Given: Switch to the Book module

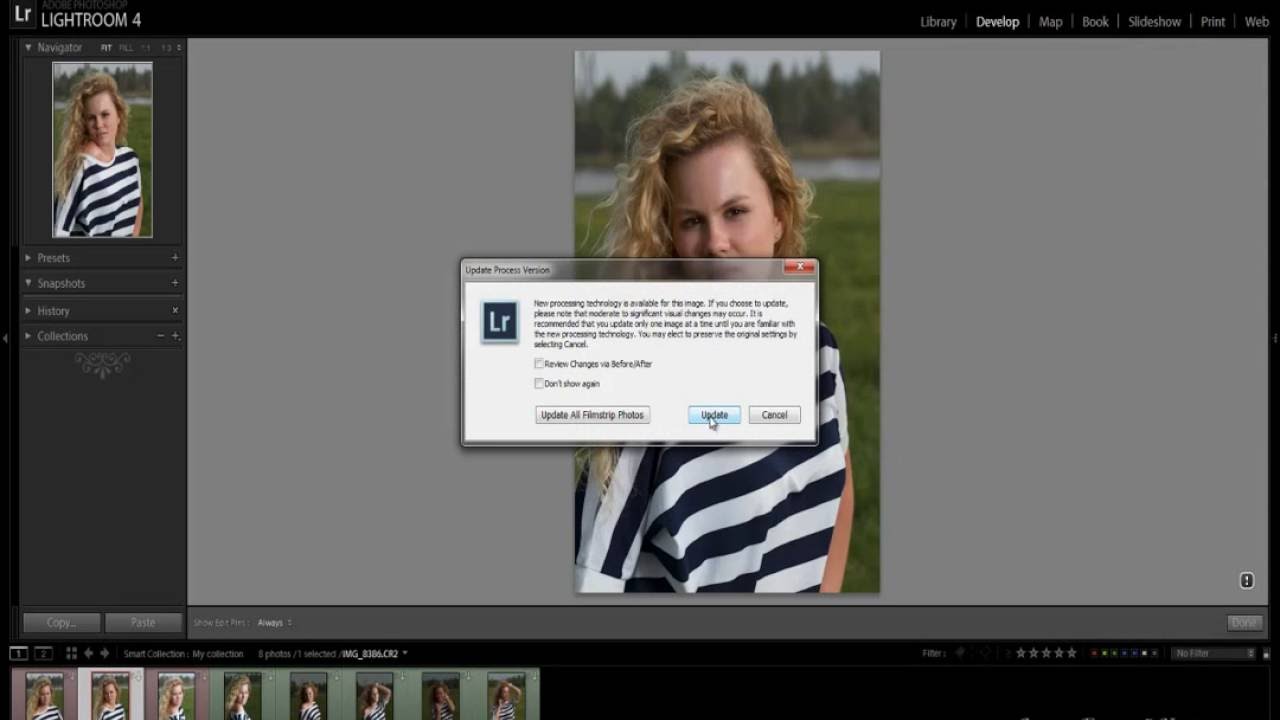Looking at the screenshot, I should pos(1095,22).
